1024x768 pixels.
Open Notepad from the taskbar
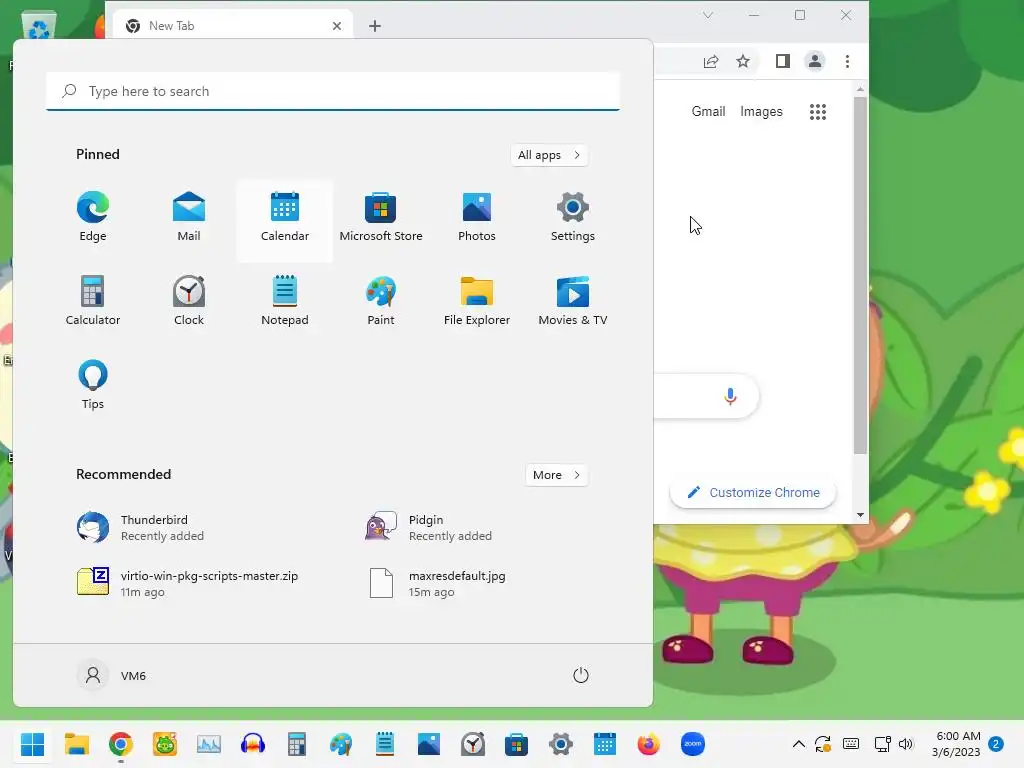(x=385, y=744)
